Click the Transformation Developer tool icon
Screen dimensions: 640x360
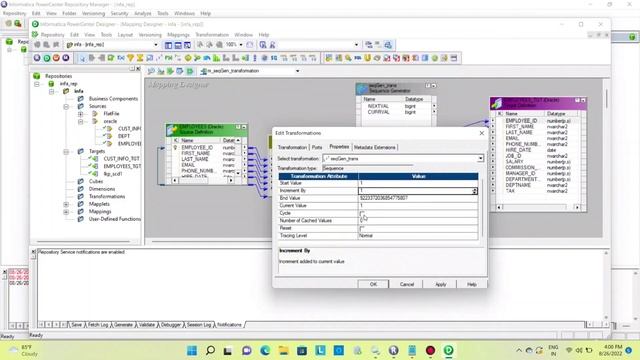point(170,71)
